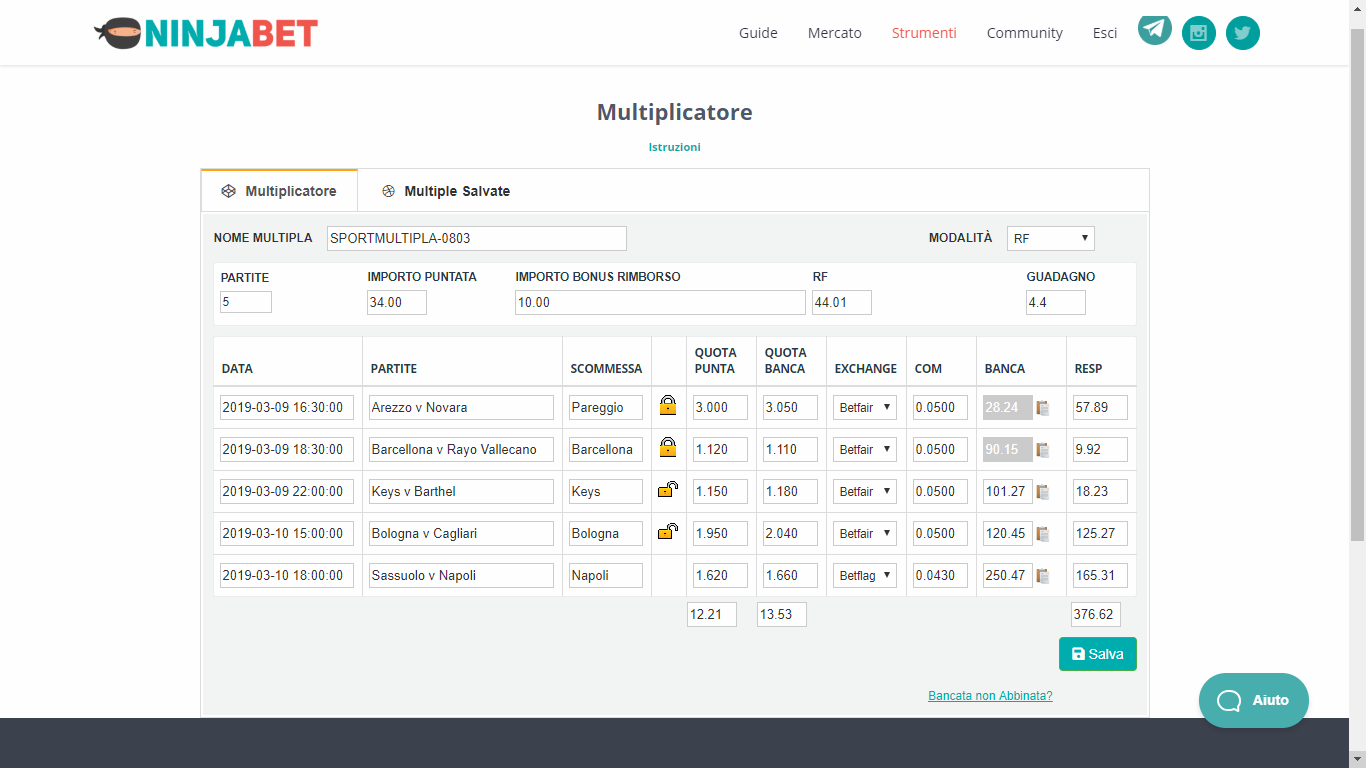The height and width of the screenshot is (768, 1366).
Task: Toggle open padlock on Bologna v Cagliari row
Action: [668, 532]
